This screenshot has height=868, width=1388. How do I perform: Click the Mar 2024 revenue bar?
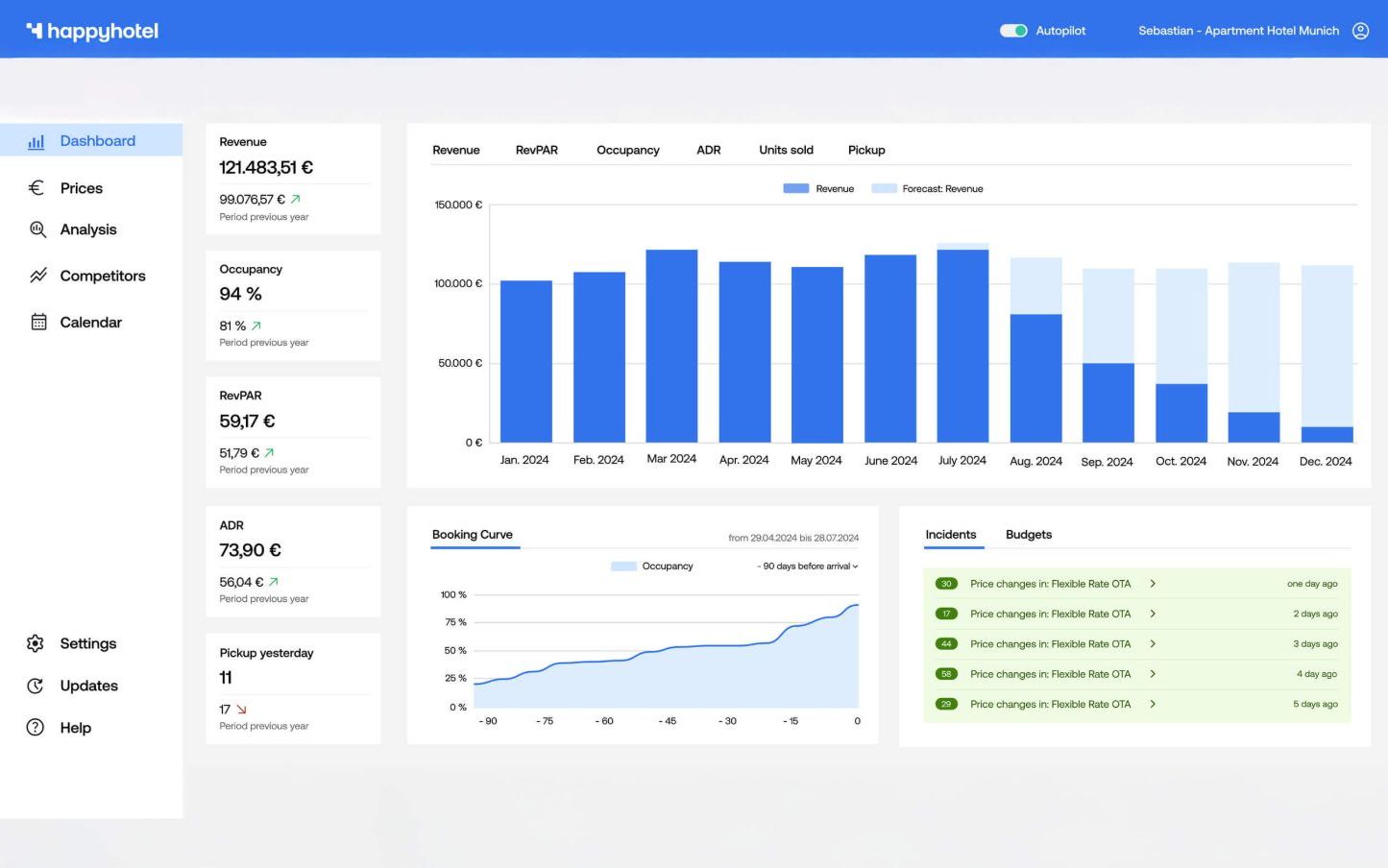click(x=671, y=346)
